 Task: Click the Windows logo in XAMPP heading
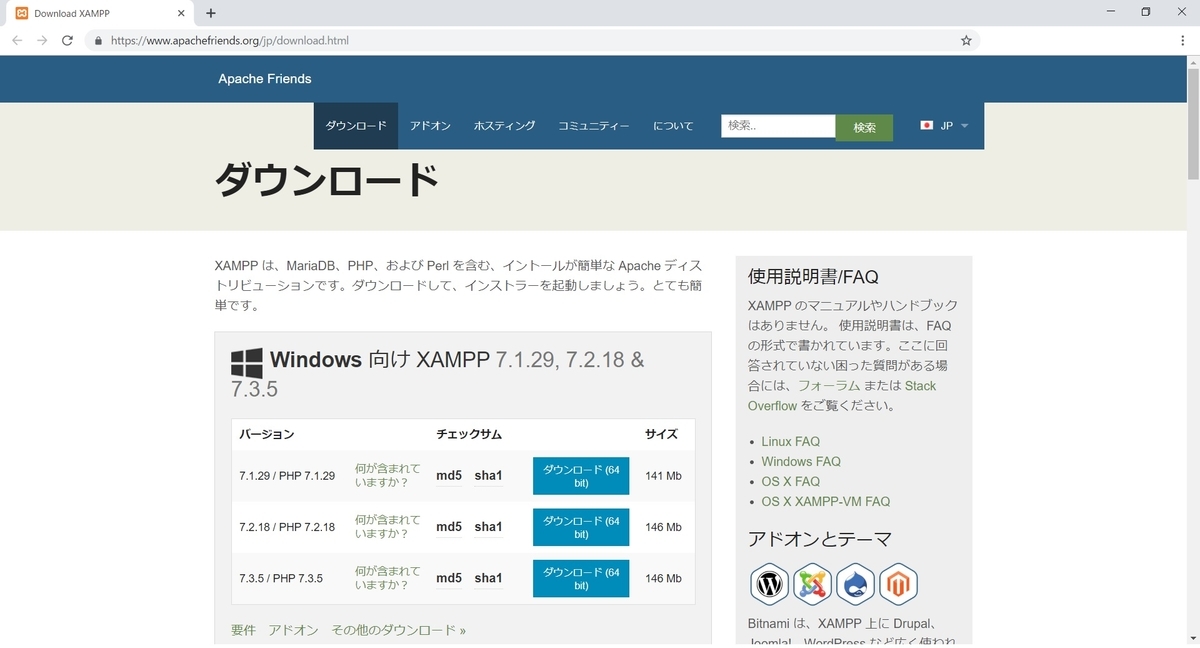pyautogui.click(x=247, y=362)
